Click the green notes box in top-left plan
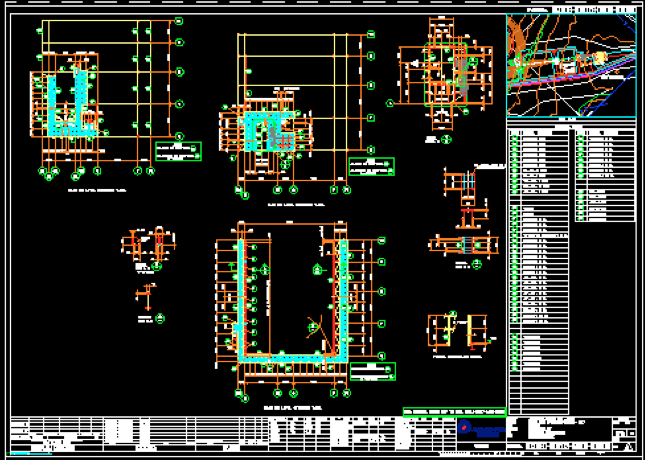This screenshot has width=645, height=460. tap(177, 151)
